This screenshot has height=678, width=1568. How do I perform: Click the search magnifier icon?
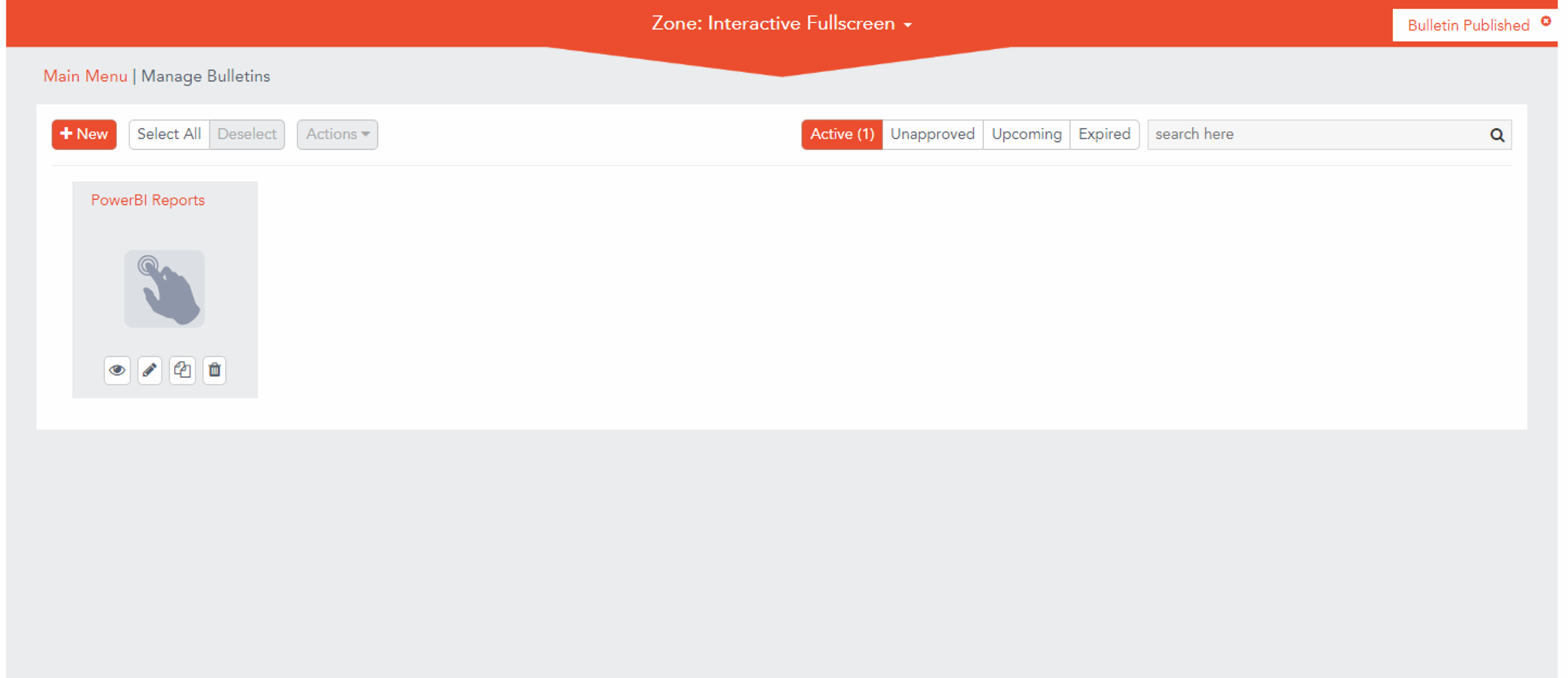click(1497, 135)
